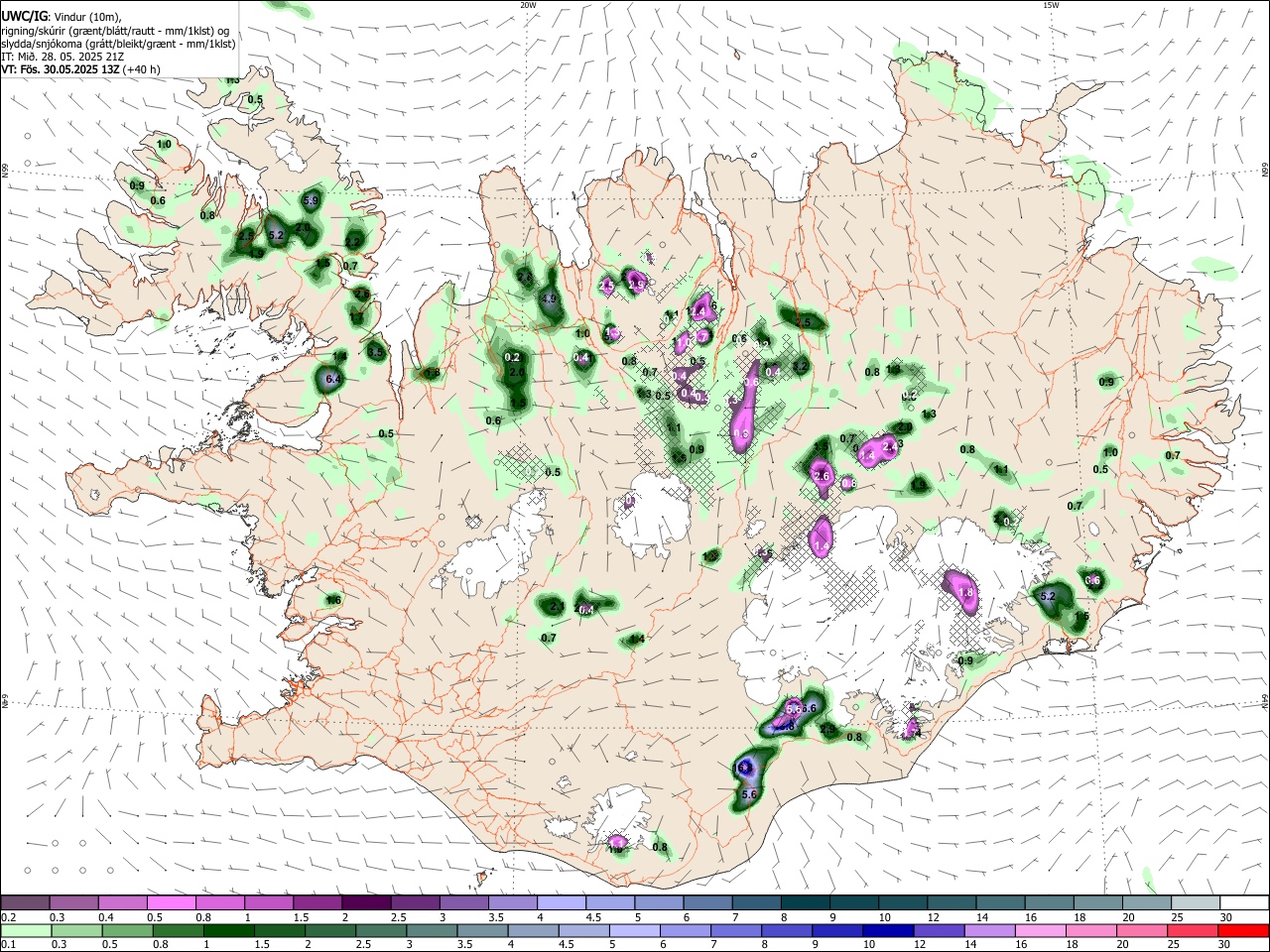Screen dimensions: 1270x952
Task: Pick dark purple upper swatch between 2 and 2.5
Action: pyautogui.click(x=366, y=902)
